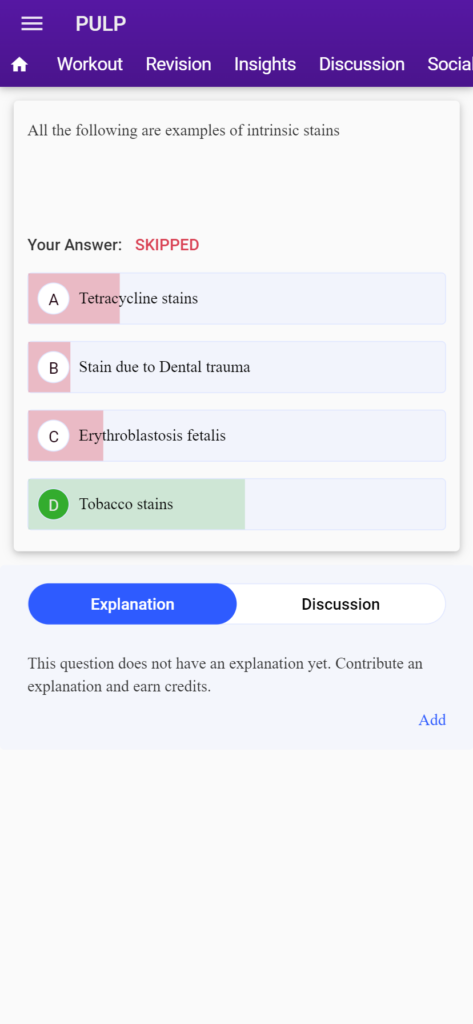Open the Workout tab
The height and width of the screenshot is (1024, 473).
90,64
